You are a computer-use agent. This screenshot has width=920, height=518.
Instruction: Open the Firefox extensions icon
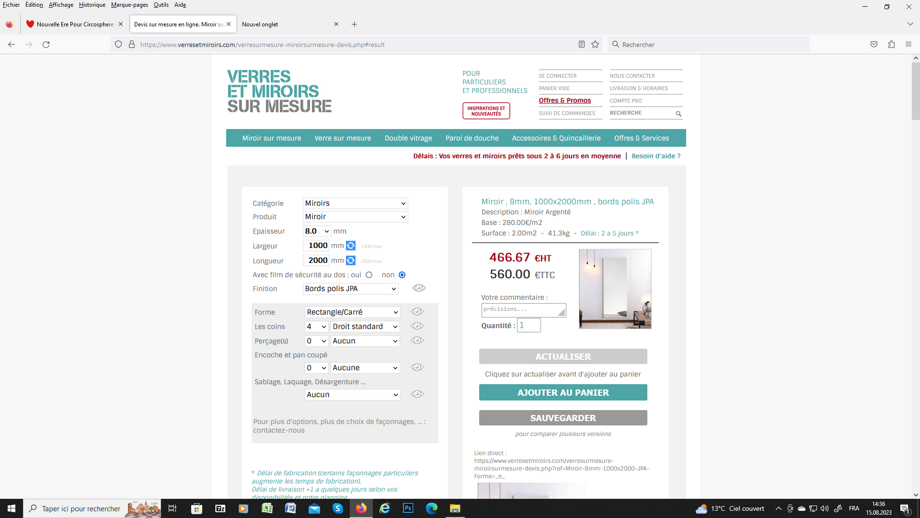click(891, 44)
